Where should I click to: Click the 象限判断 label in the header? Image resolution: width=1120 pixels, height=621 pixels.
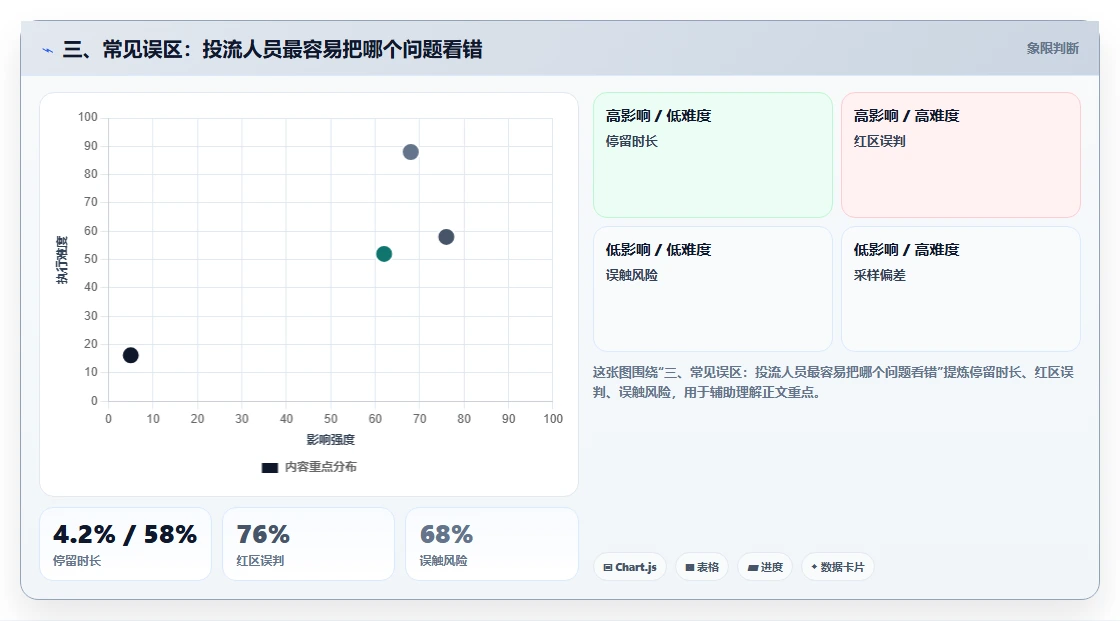tap(1052, 49)
